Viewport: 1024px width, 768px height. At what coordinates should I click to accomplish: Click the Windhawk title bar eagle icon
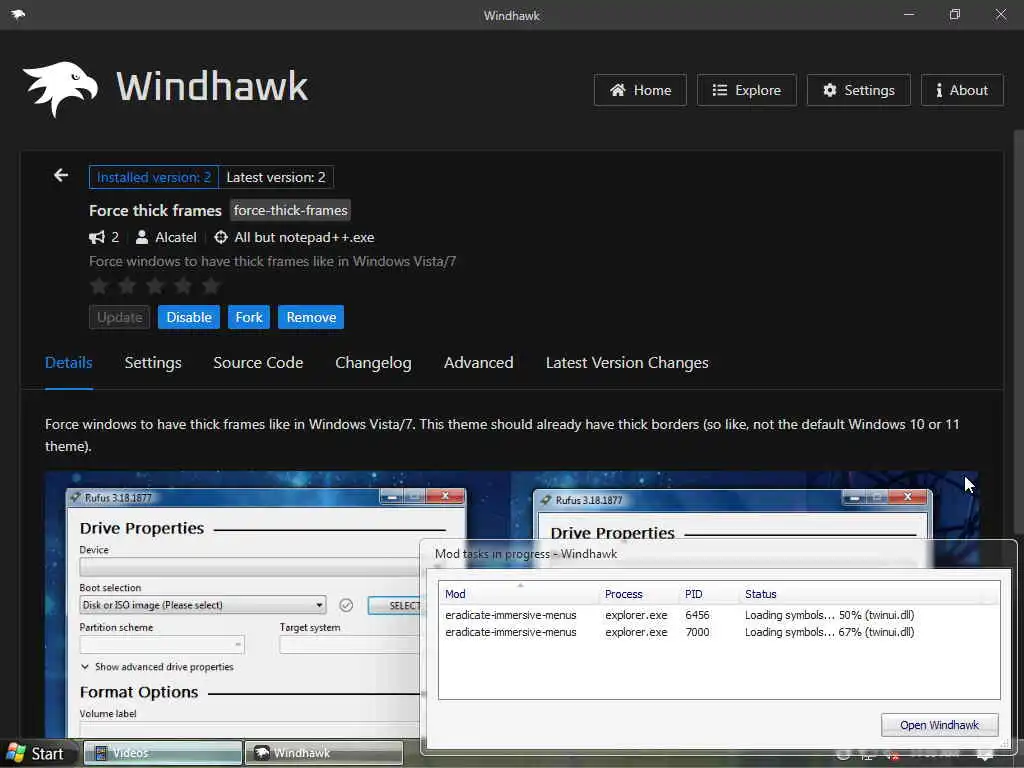tap(18, 14)
